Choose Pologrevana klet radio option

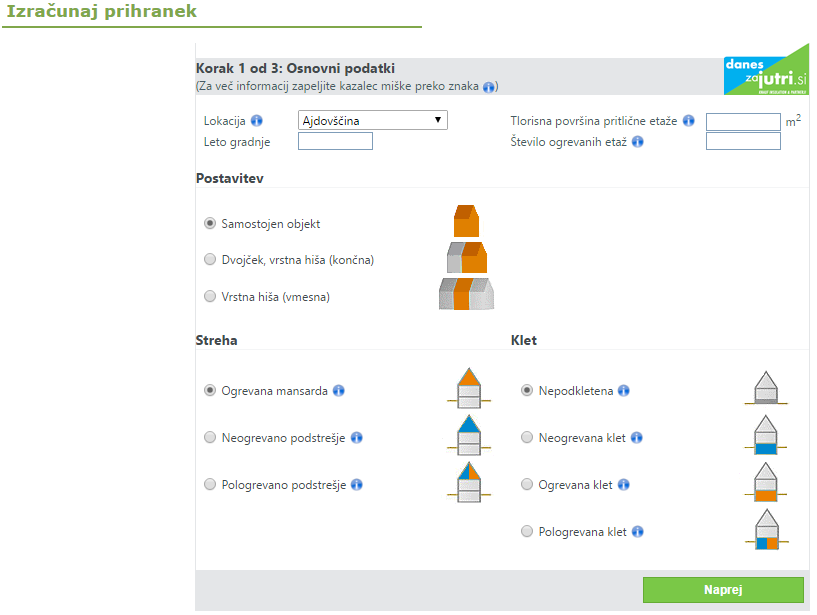527,532
